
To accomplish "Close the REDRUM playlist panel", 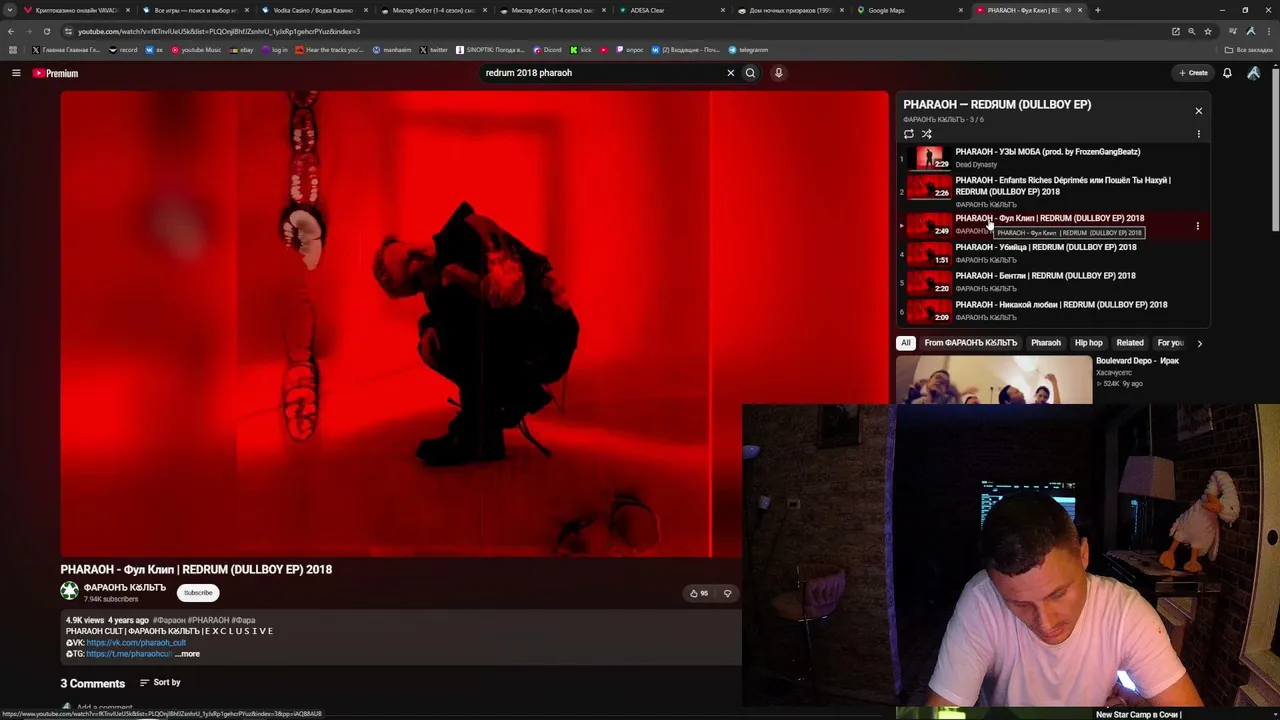I will coord(1198,111).
